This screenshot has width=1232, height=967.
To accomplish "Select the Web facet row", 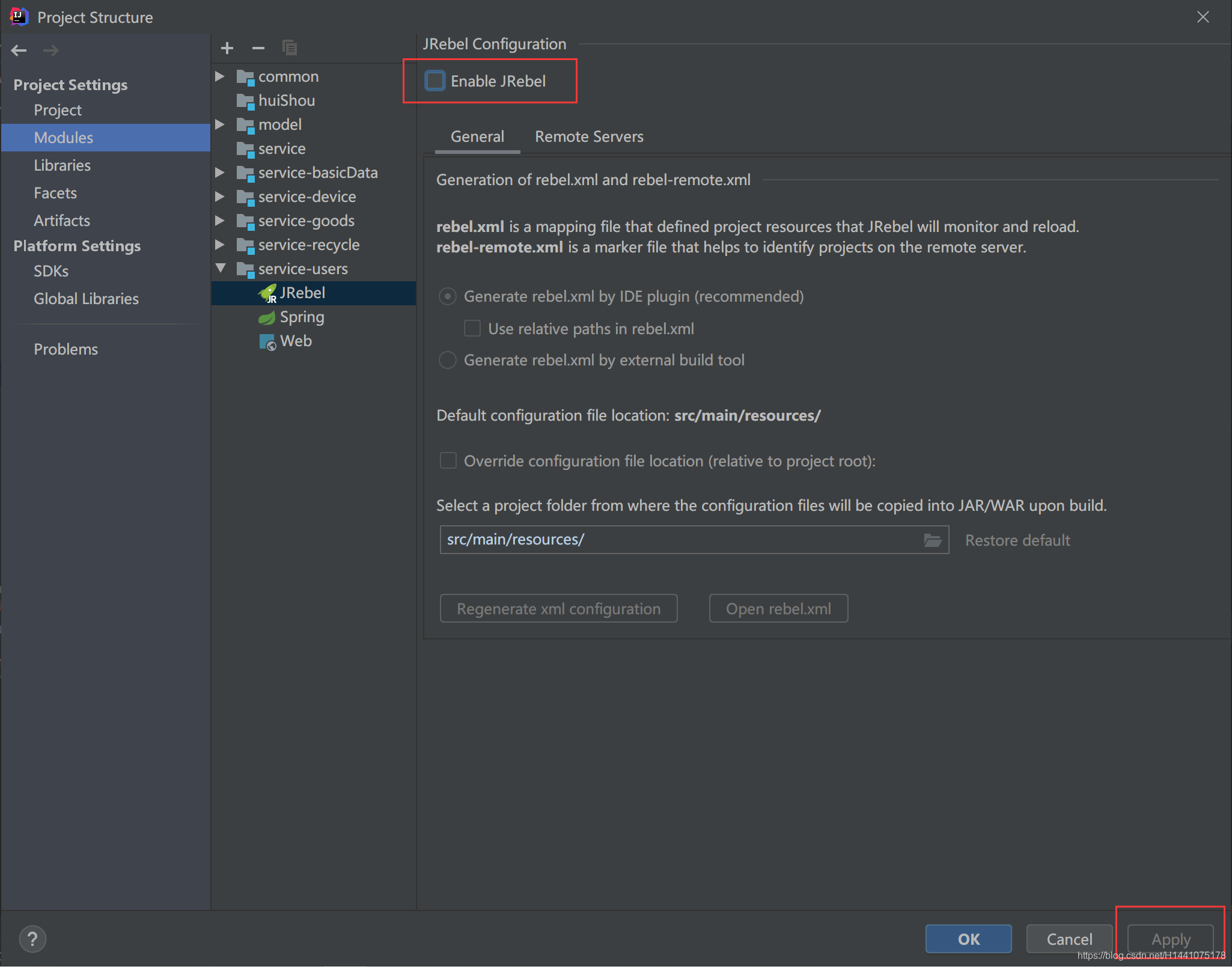I will (314, 341).
